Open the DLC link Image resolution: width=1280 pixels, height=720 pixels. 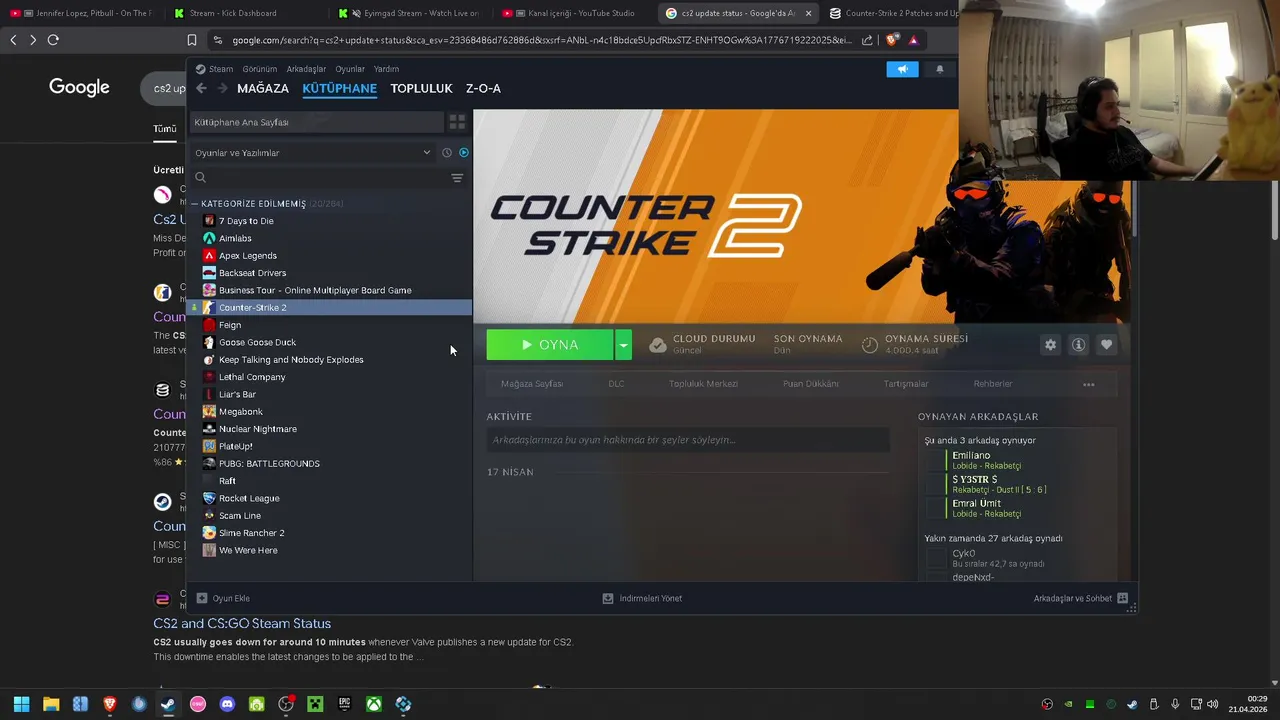point(616,384)
